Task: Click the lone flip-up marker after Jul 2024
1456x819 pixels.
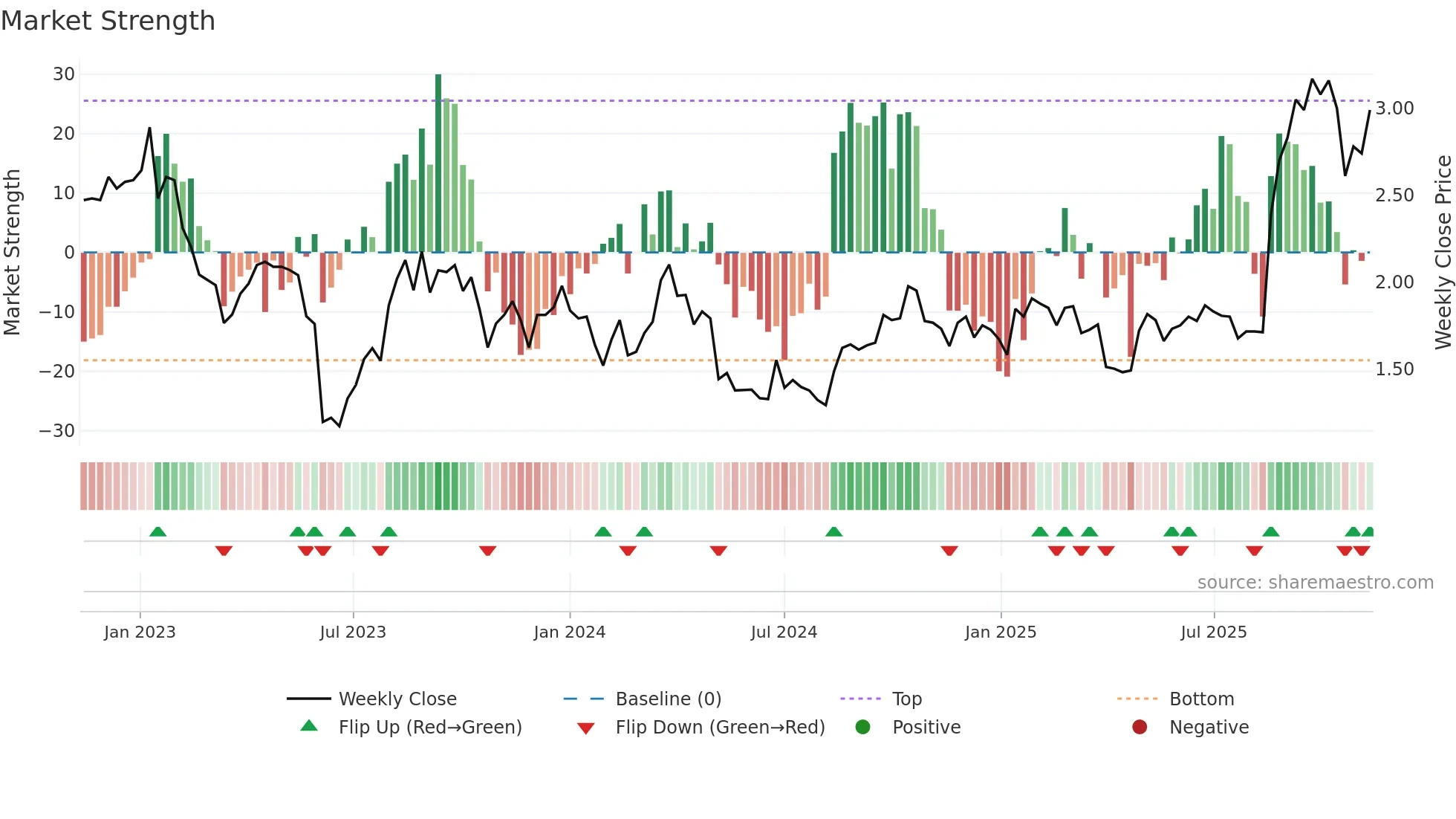Action: click(x=833, y=532)
